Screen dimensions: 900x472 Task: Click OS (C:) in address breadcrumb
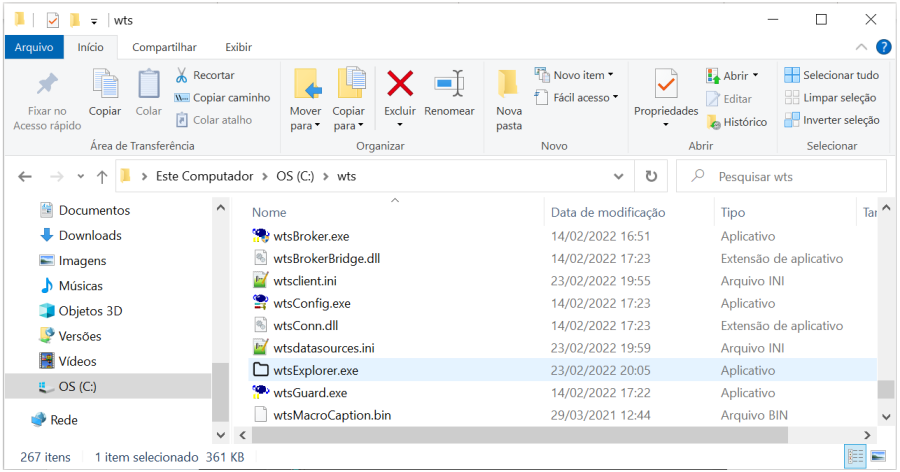click(x=295, y=176)
